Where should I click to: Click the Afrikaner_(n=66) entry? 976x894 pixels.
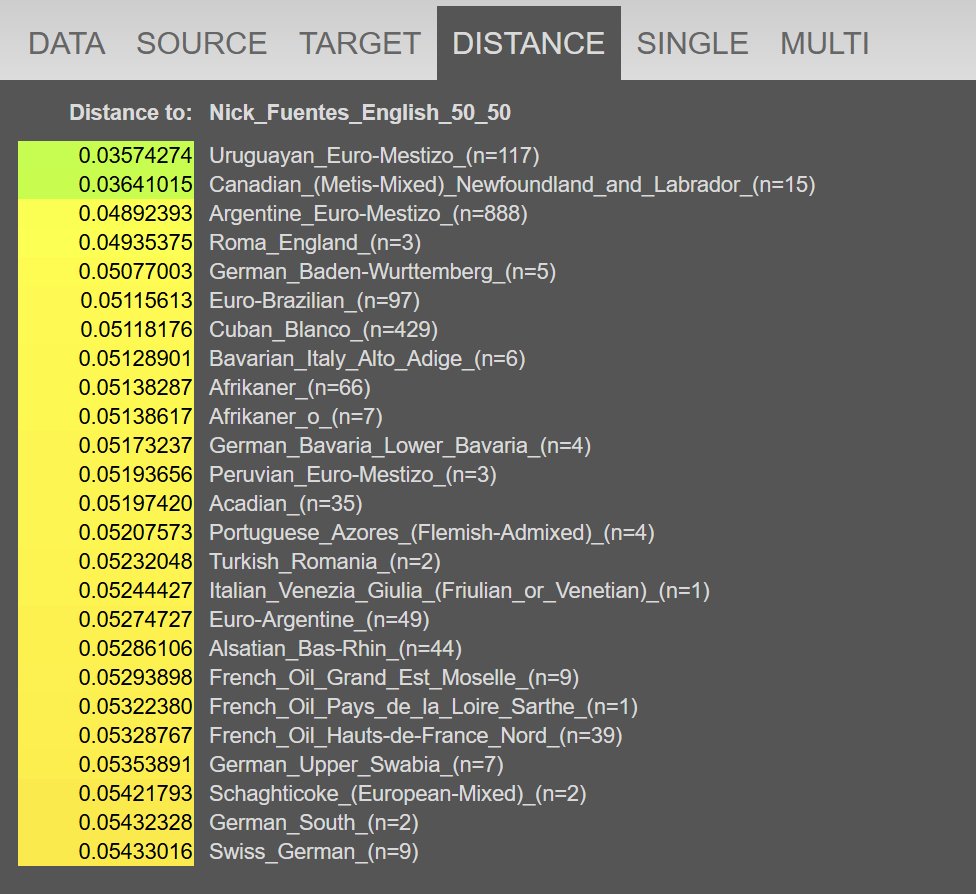click(x=290, y=388)
